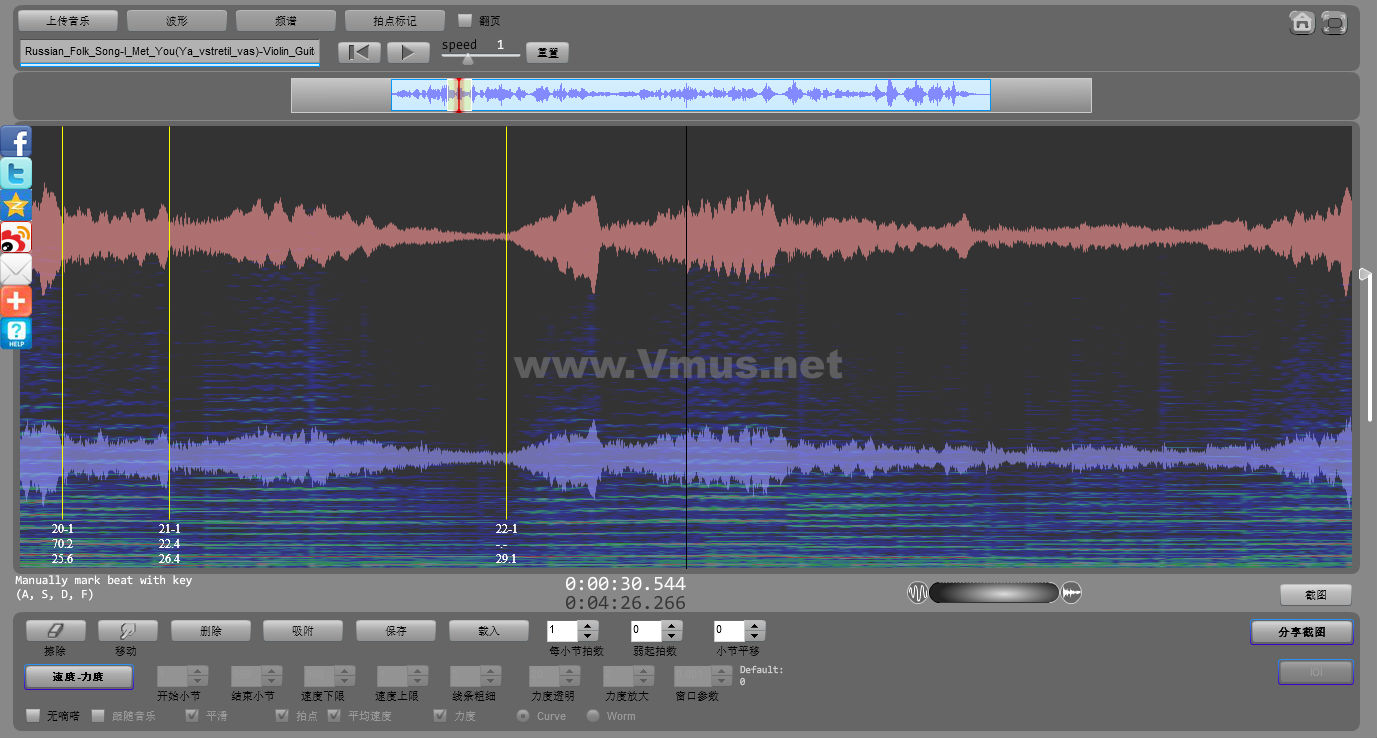This screenshot has width=1377, height=738.
Task: Select the move (移动) tool
Action: (x=128, y=631)
